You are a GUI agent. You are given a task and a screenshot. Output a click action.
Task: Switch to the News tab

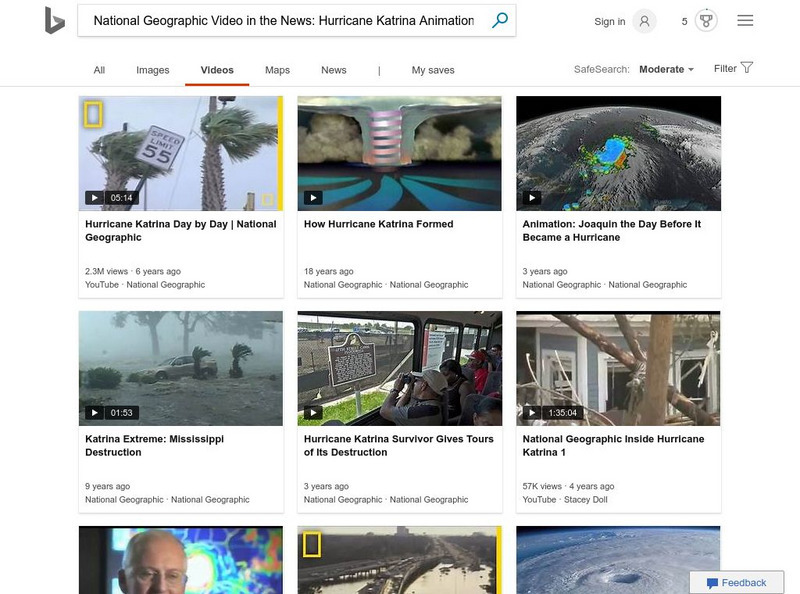coord(333,69)
